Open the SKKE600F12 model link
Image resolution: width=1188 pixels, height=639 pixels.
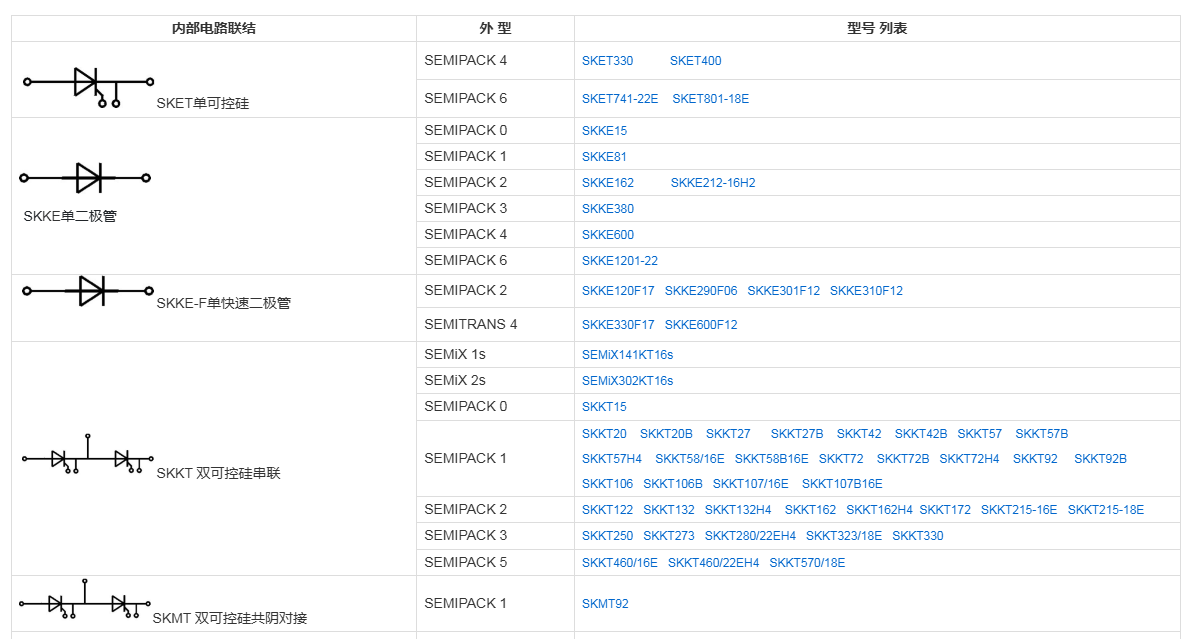700,325
